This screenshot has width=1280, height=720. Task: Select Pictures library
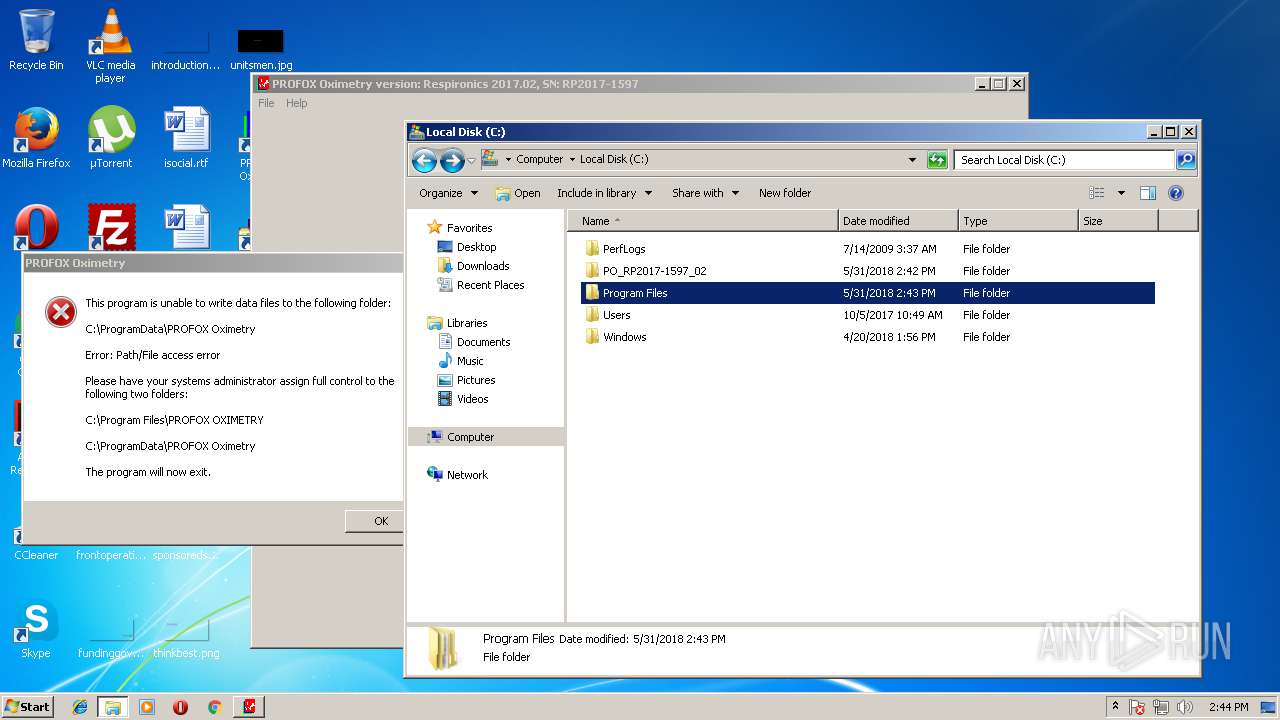coord(466,380)
